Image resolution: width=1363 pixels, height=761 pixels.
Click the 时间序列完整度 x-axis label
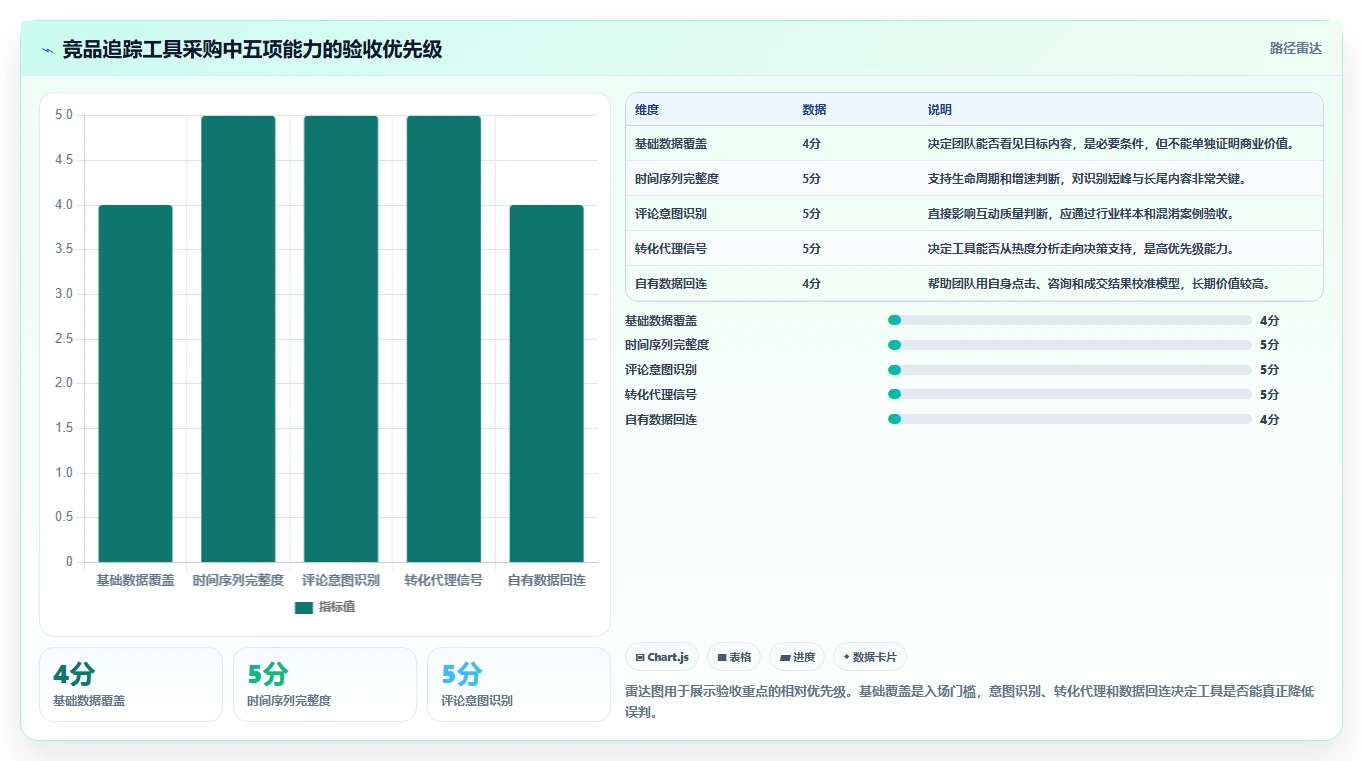click(x=238, y=580)
